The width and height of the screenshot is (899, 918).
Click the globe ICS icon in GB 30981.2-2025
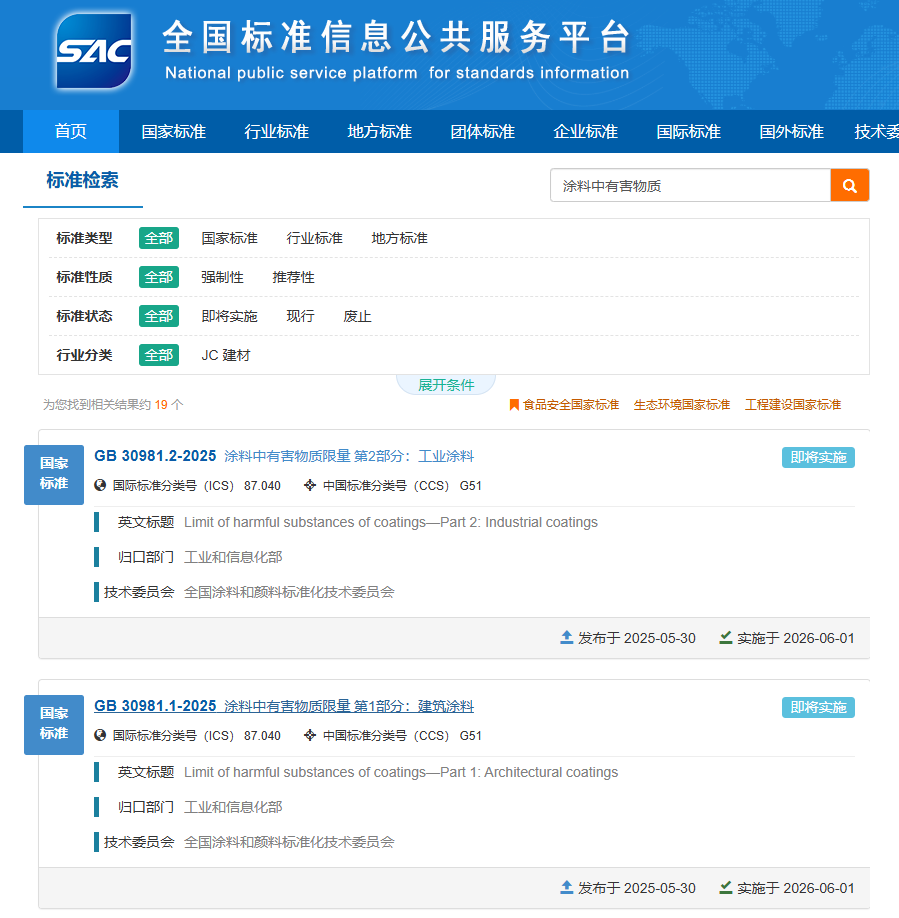pyautogui.click(x=100, y=486)
